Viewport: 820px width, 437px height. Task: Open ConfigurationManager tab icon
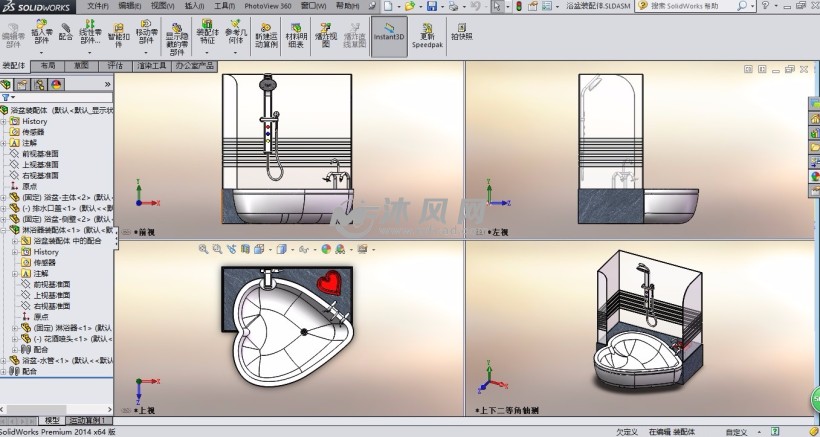[39, 85]
